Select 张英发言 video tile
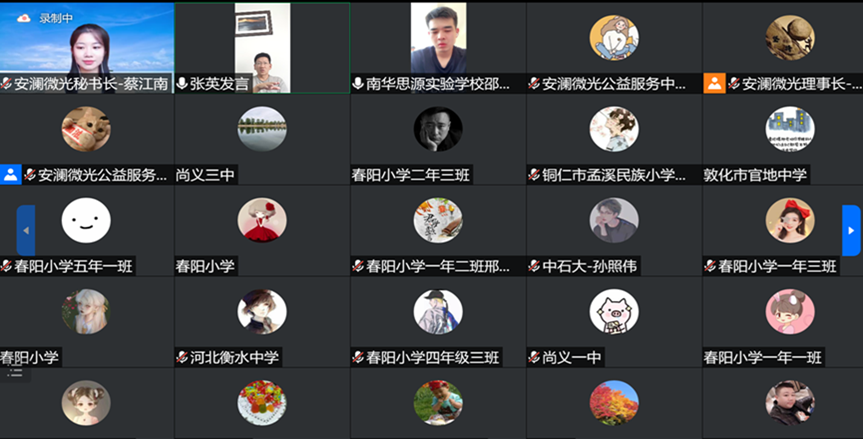 click(262, 48)
